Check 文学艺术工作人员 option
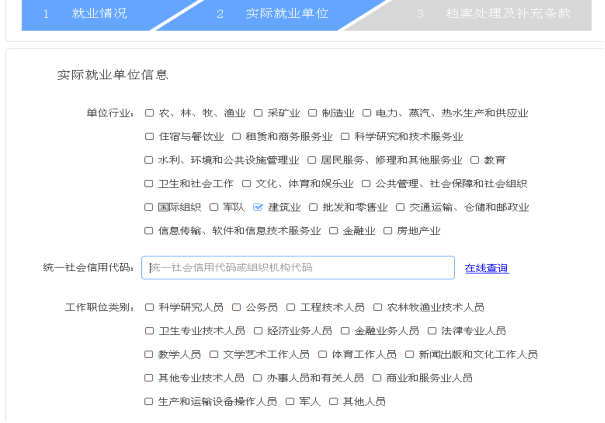This screenshot has width=605, height=423. (x=214, y=354)
